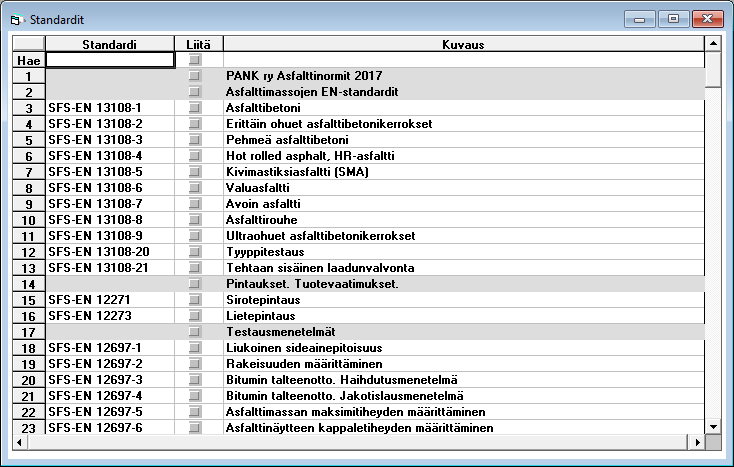Click 'Bitumin talteenotto. Jakotislausmenetelmä' cell
This screenshot has height=467, width=734.
pyautogui.click(x=464, y=395)
